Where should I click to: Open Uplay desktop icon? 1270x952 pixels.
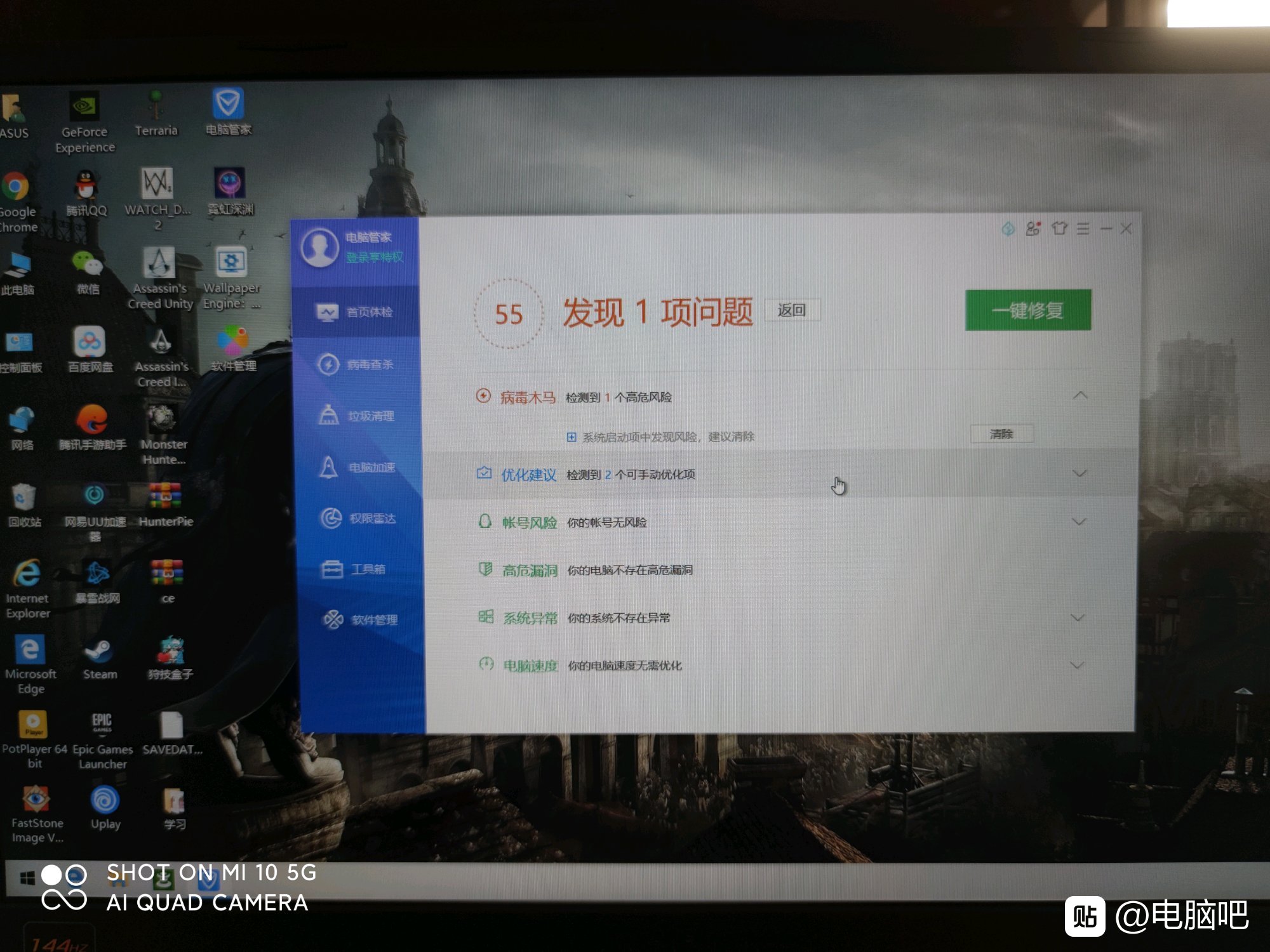pos(105,809)
